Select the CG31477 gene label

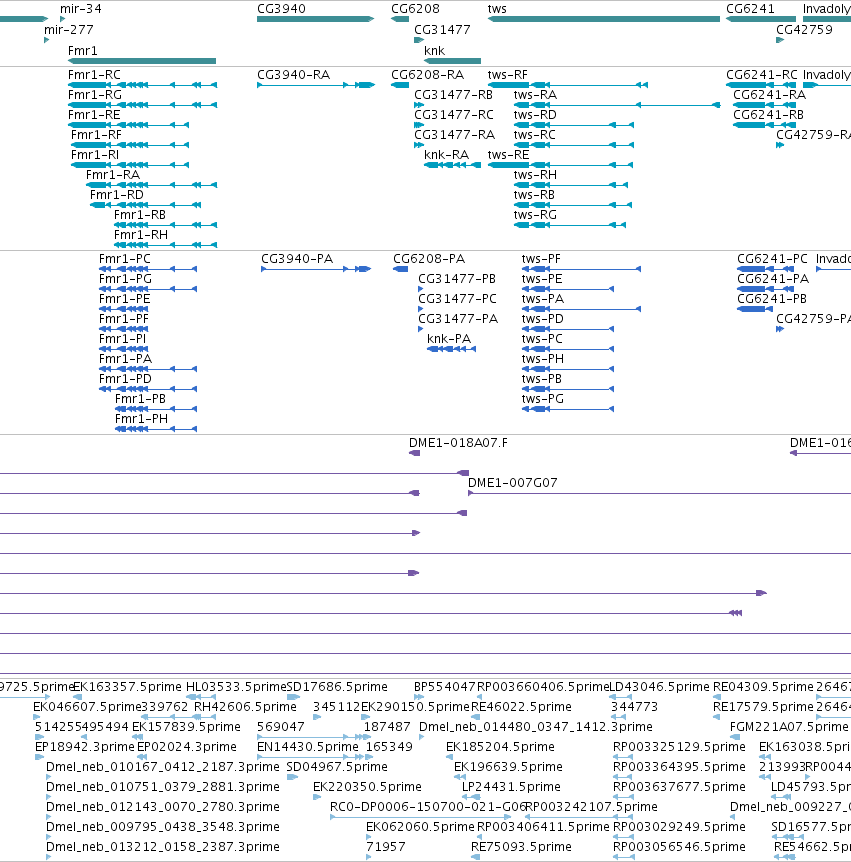(x=443, y=30)
